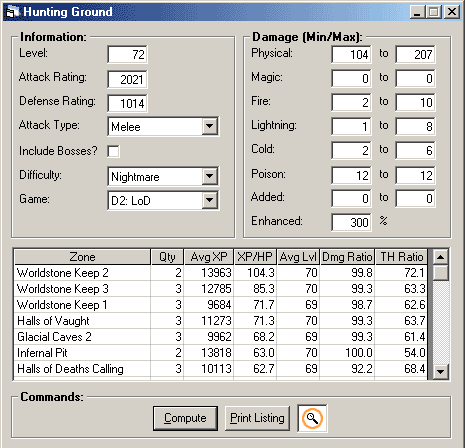The width and height of the screenshot is (465, 448).
Task: Click the TH Ratio value 63.7
Action: coord(415,321)
